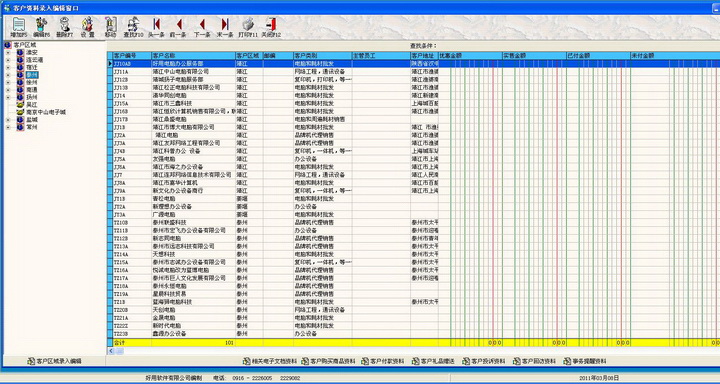Open the 查找F10 search tool
The height and width of the screenshot is (384, 720).
[x=133, y=27]
